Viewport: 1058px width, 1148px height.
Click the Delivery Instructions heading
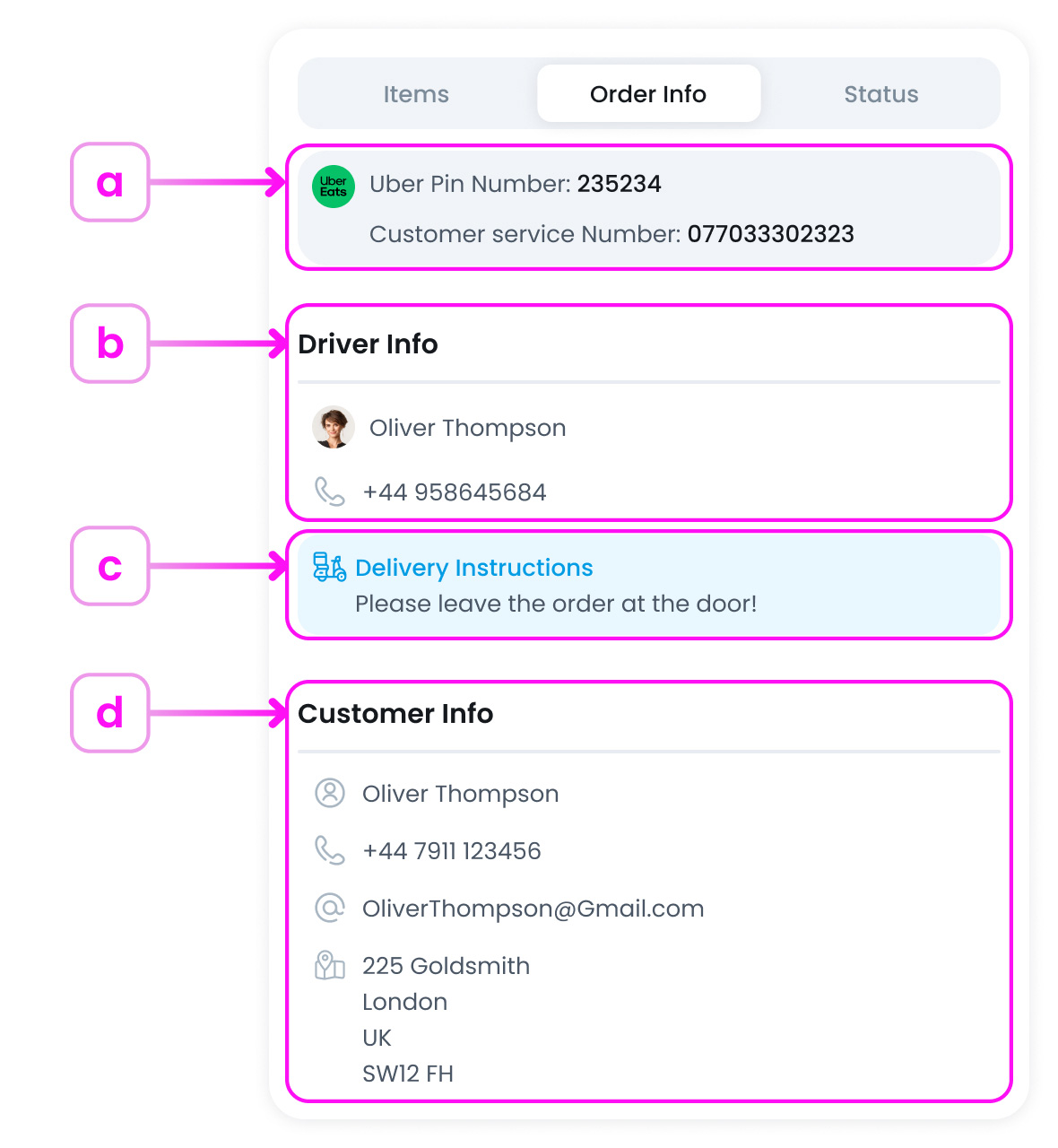(473, 568)
